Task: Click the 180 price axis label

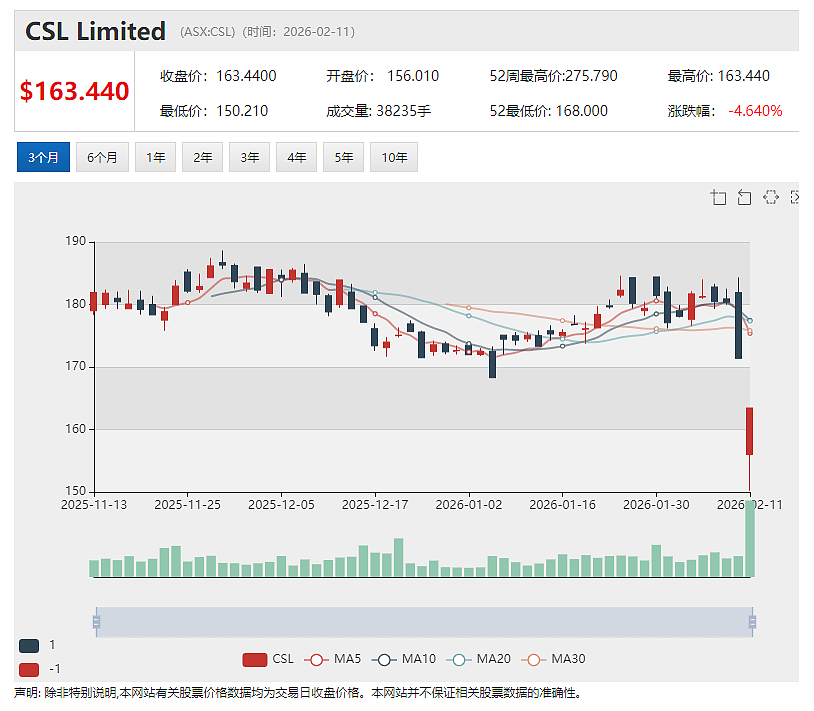Action: pos(75,304)
